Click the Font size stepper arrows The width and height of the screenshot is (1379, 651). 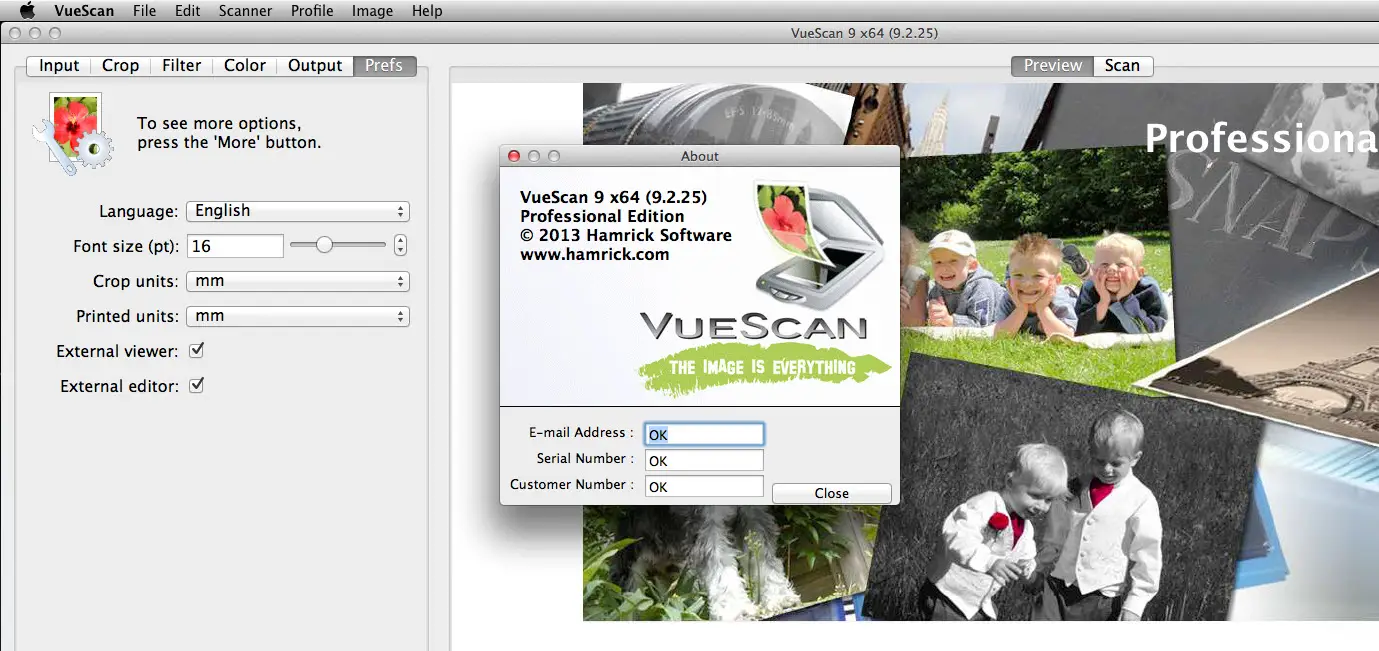401,245
